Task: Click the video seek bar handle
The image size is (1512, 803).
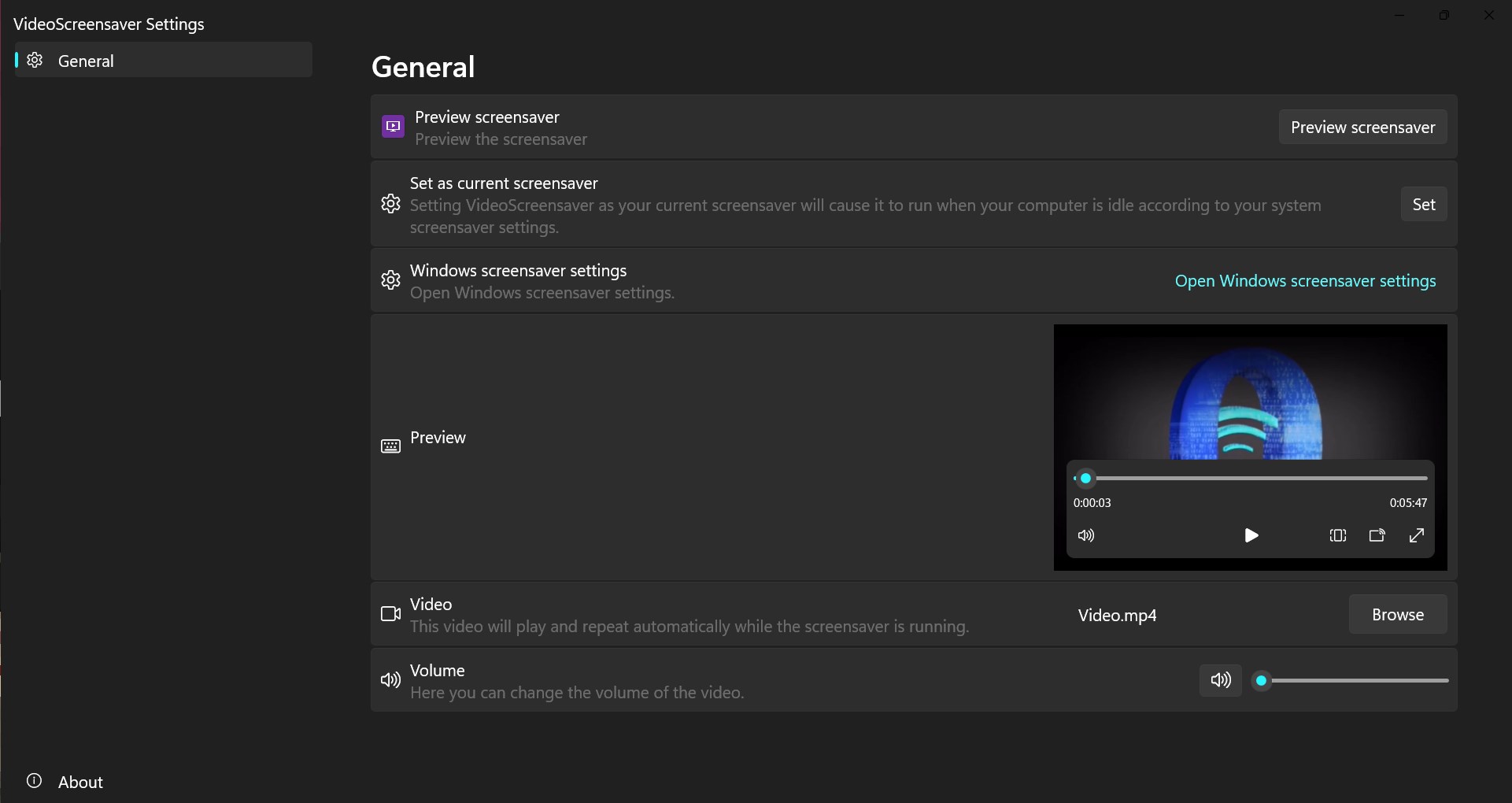Action: coord(1085,478)
